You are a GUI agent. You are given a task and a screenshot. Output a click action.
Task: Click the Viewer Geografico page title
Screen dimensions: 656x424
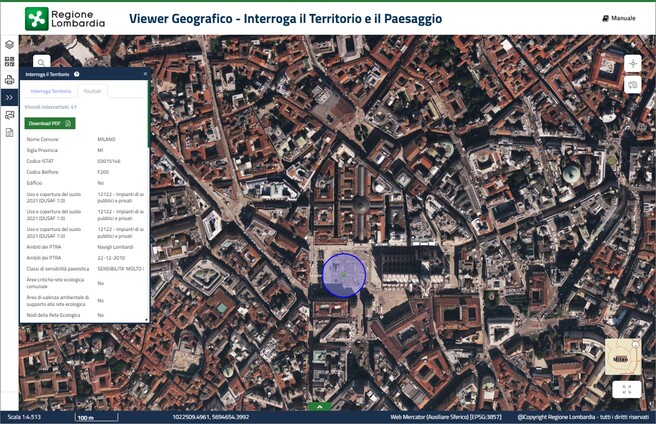[x=285, y=18]
